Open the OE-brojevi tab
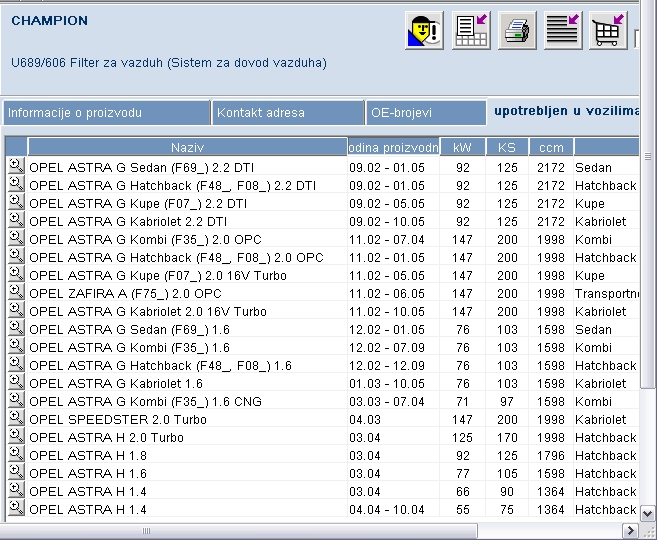 pyautogui.click(x=426, y=113)
